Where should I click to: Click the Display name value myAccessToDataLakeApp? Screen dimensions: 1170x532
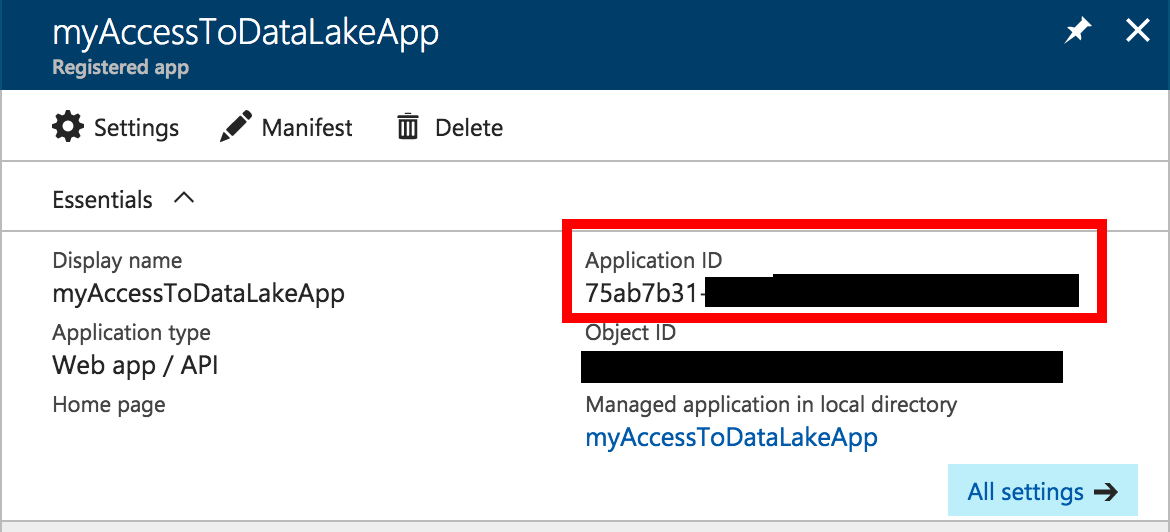(x=198, y=294)
